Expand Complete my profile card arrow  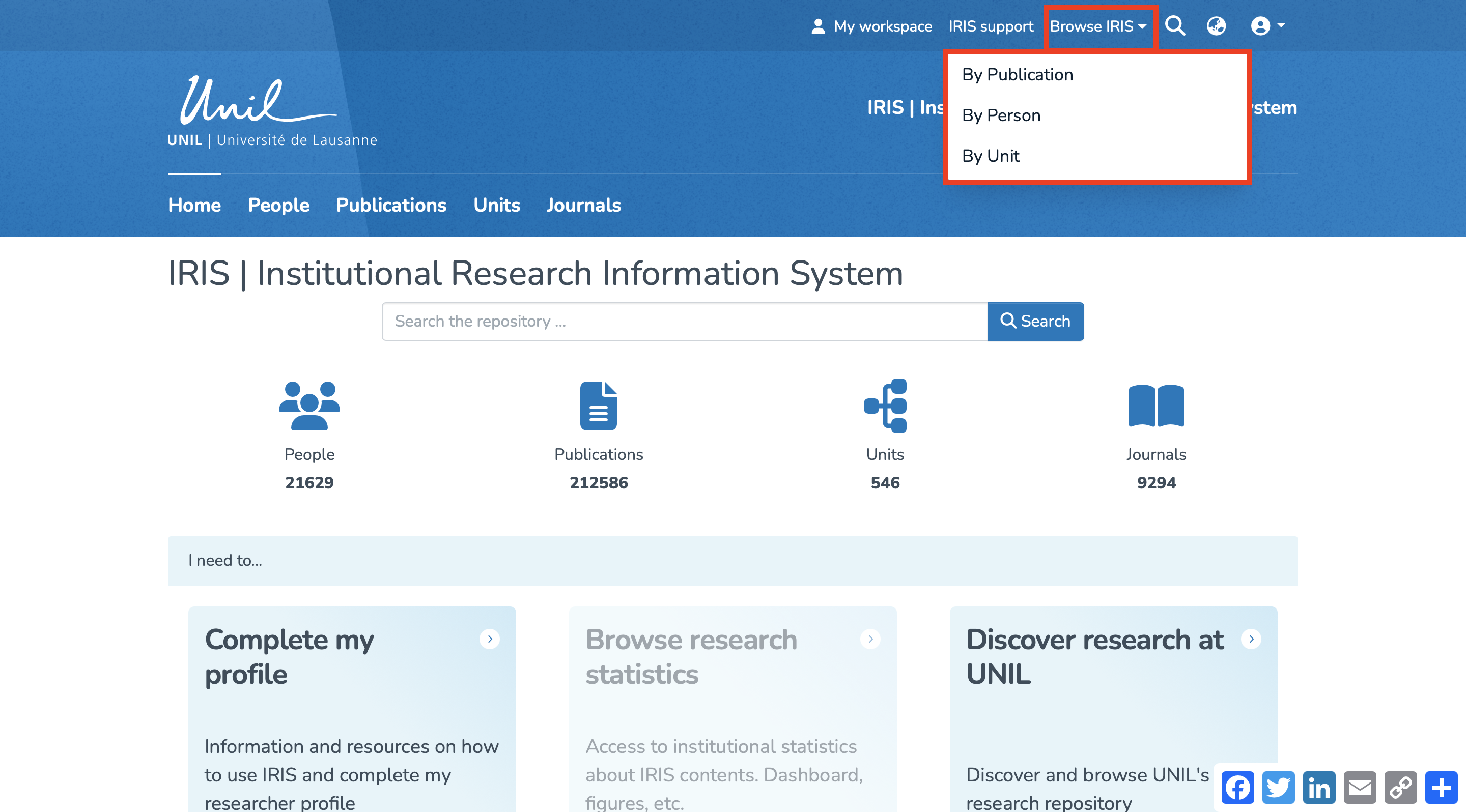coord(489,639)
